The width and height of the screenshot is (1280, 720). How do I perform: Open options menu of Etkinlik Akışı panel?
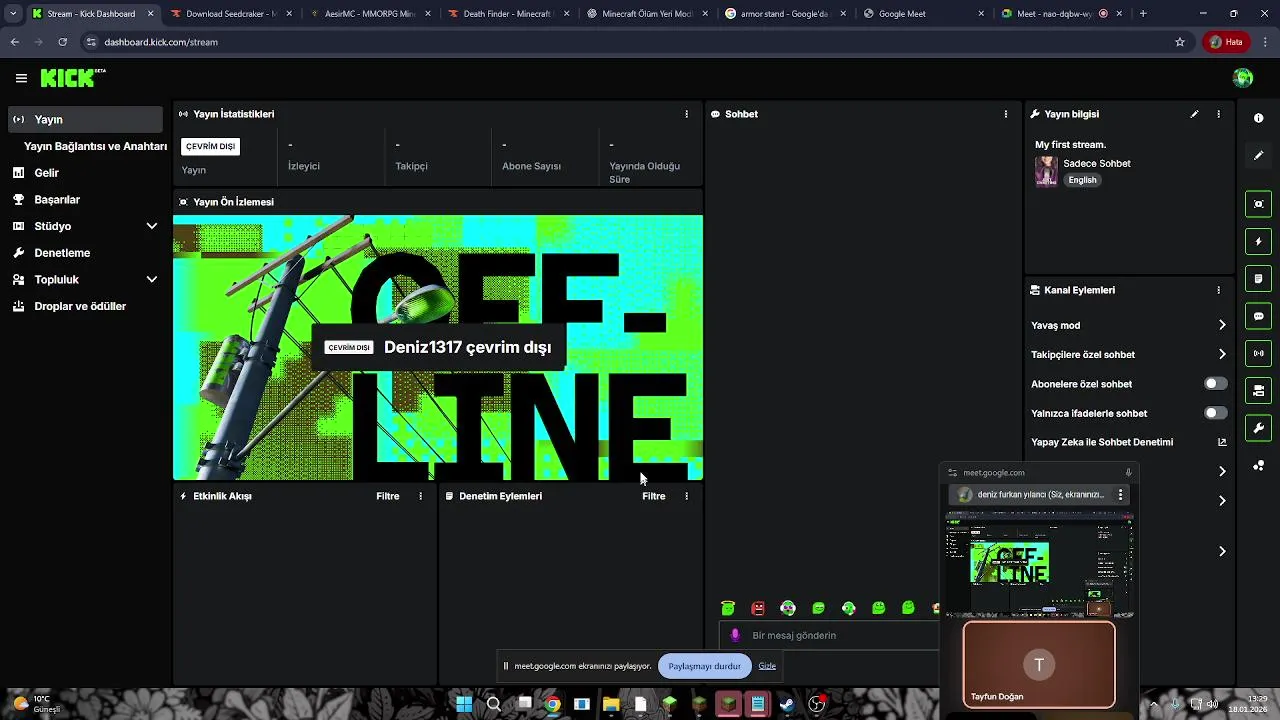420,496
